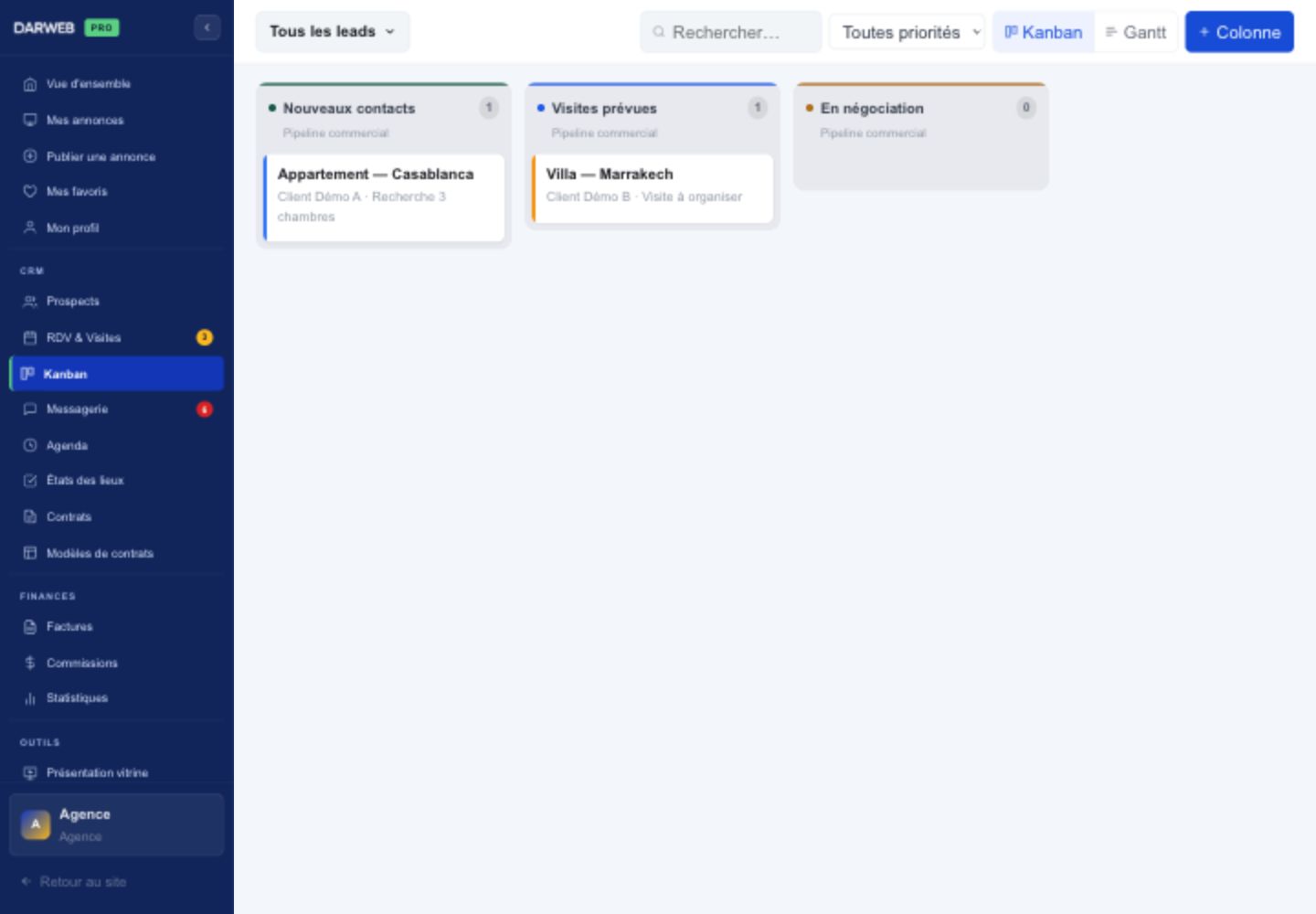Click the Statistiques bar chart icon
This screenshot has width=1316, height=914.
click(x=30, y=698)
